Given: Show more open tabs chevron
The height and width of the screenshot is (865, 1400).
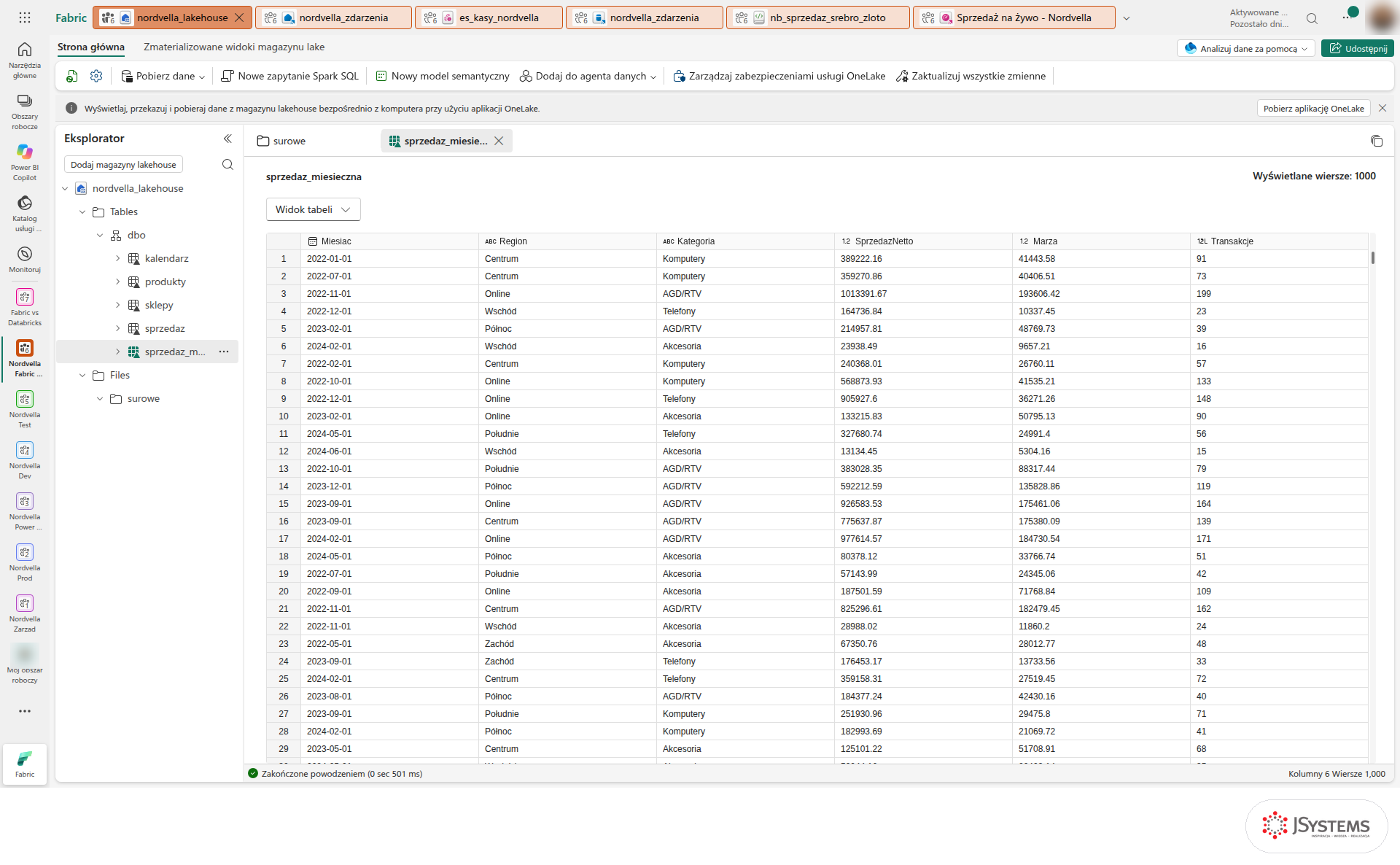Looking at the screenshot, I should 1126,18.
